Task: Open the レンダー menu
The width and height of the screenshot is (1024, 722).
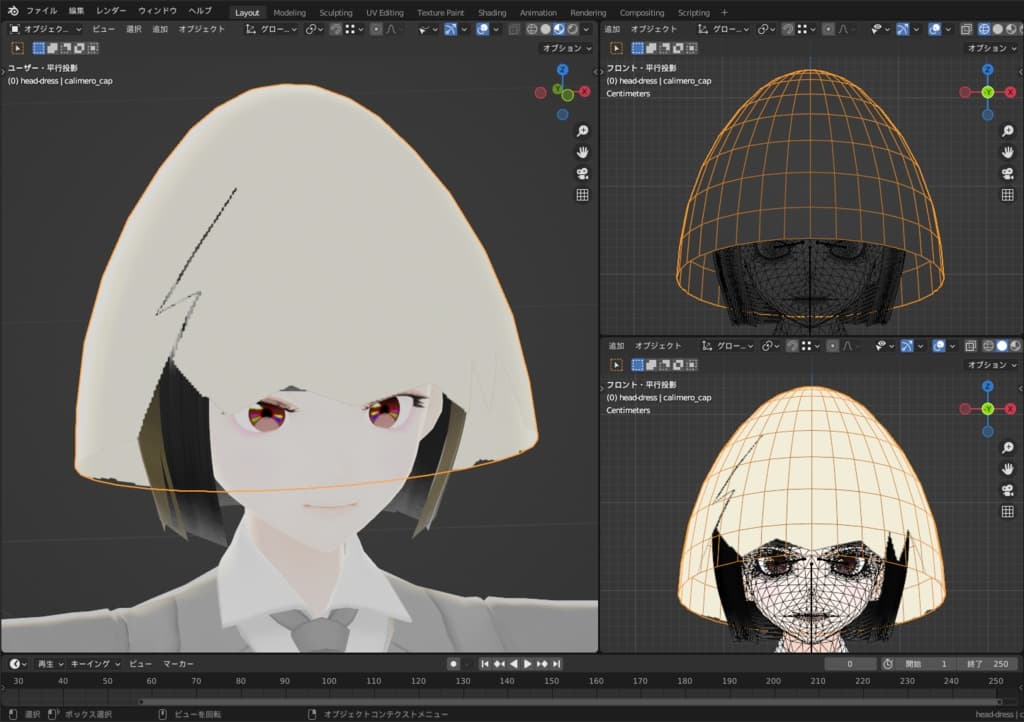Action: click(111, 11)
